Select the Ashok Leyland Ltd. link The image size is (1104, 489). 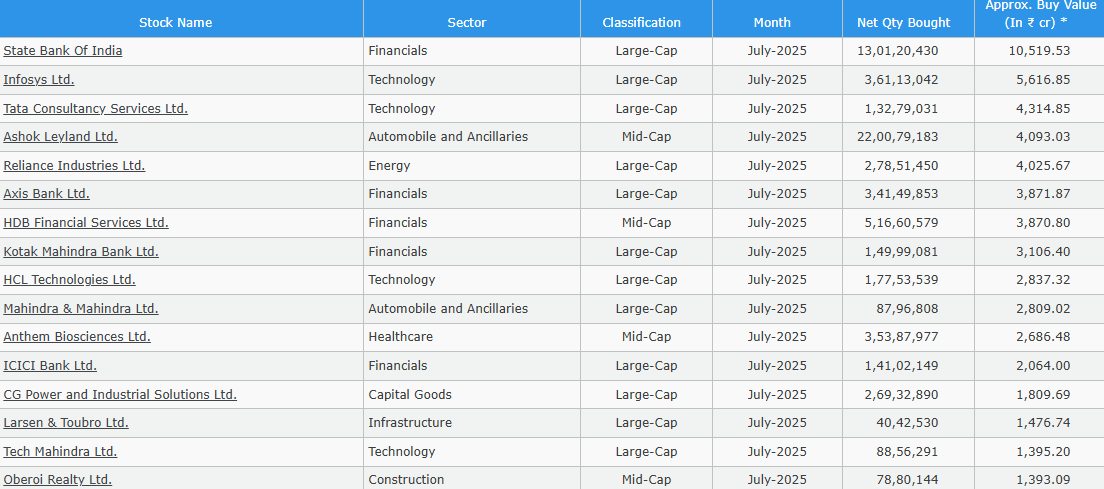point(60,137)
